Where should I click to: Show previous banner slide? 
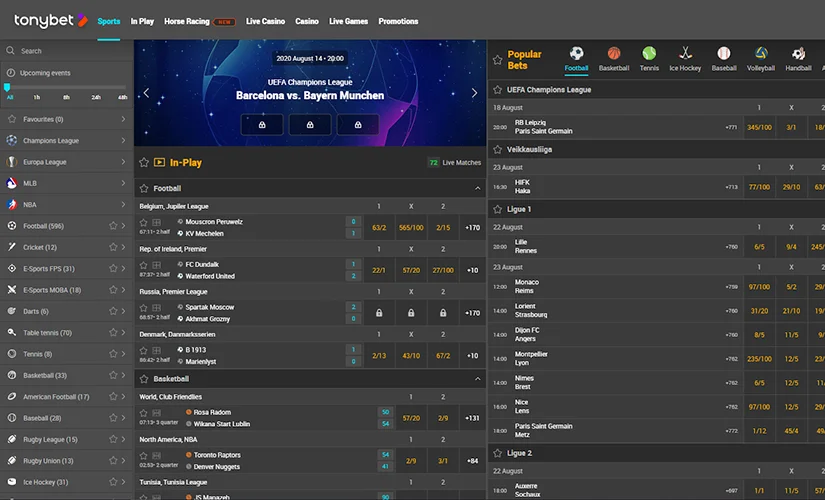point(146,93)
